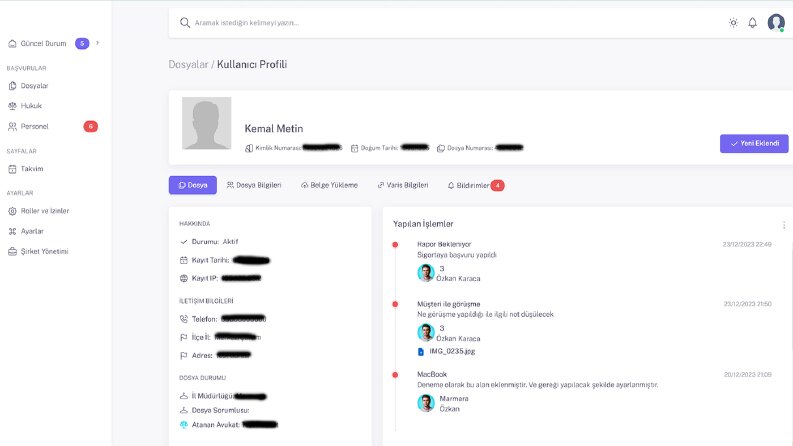Click the Atanan Avukat scales icon

[184, 425]
